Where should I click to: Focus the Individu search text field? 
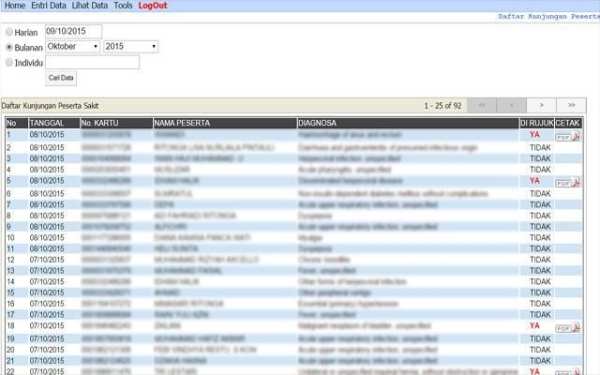[92, 62]
